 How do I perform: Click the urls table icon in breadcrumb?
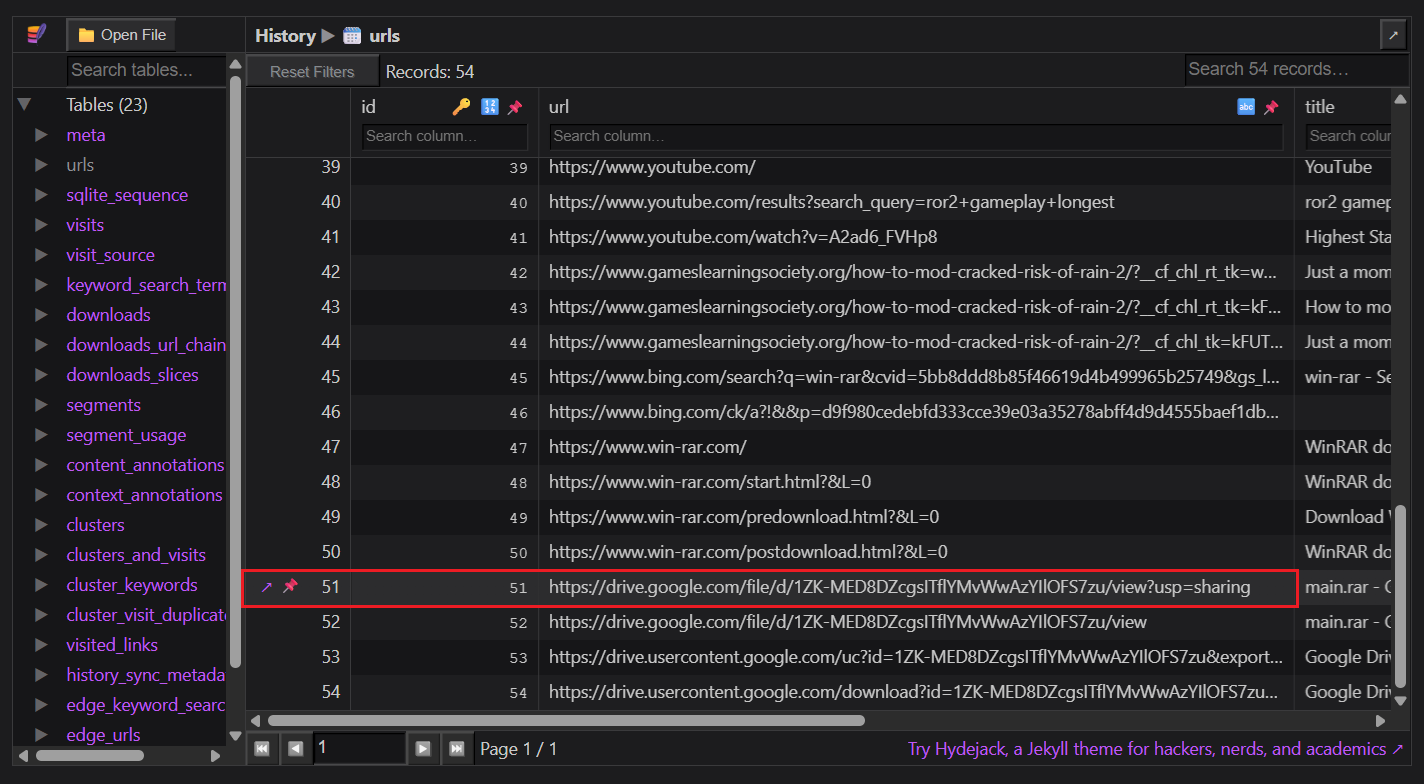(352, 36)
